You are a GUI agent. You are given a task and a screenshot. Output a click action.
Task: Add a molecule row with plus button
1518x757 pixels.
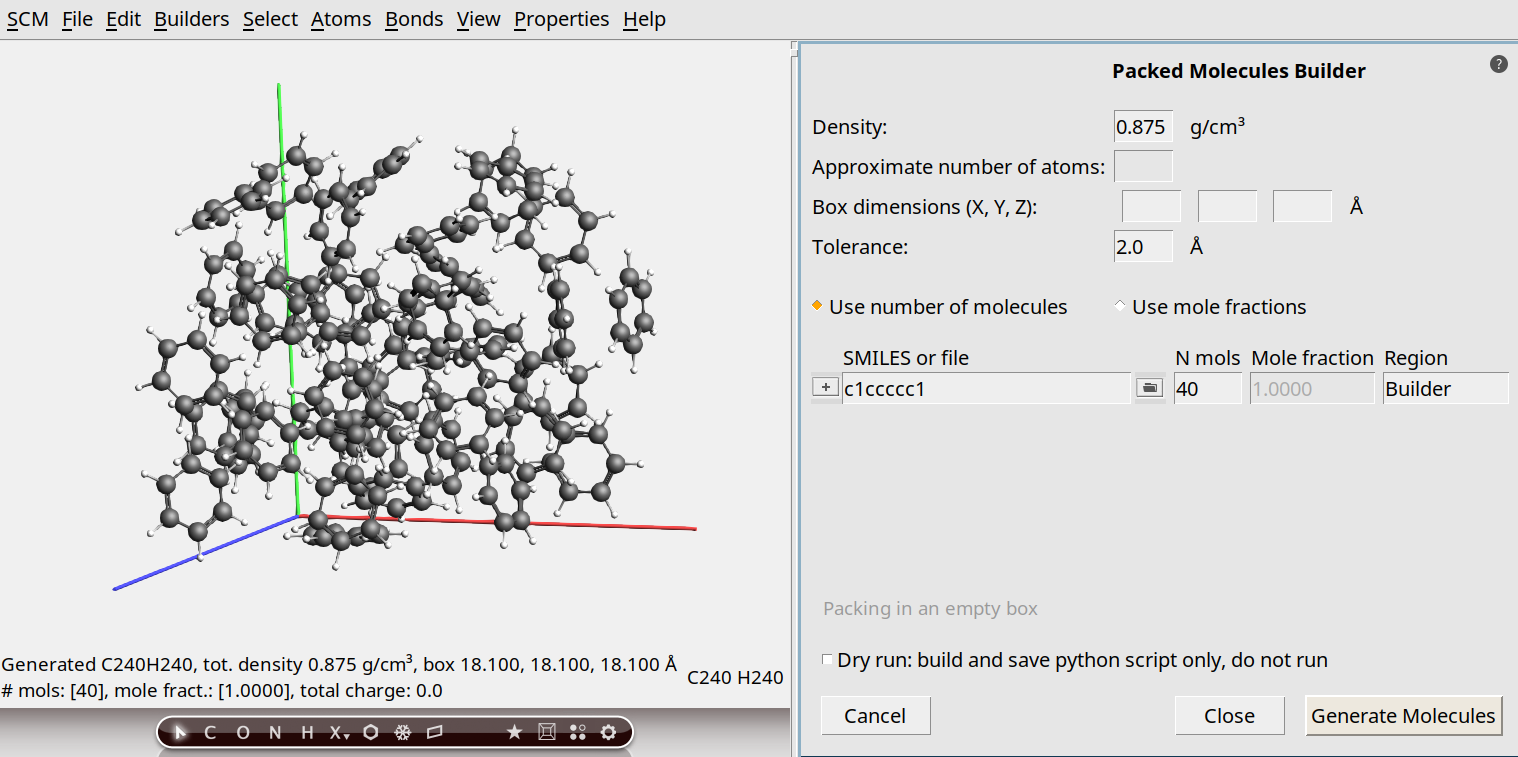(825, 388)
